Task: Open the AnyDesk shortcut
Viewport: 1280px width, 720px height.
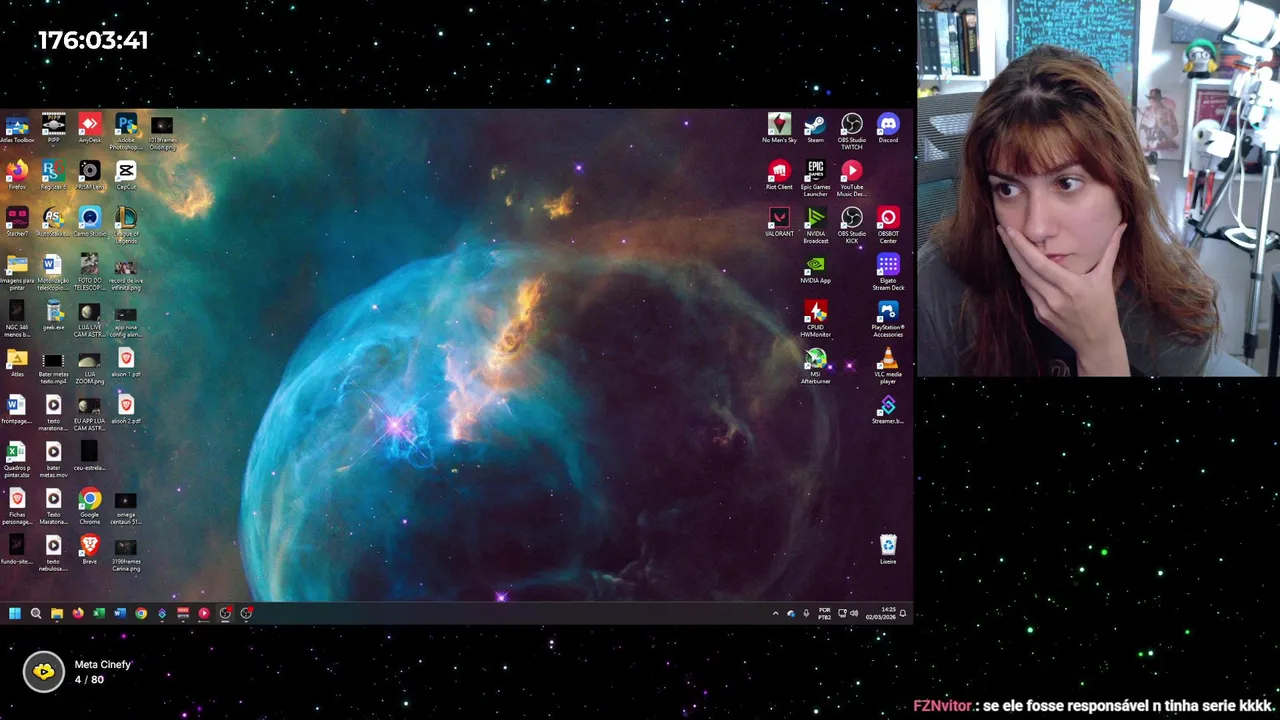Action: [x=89, y=130]
